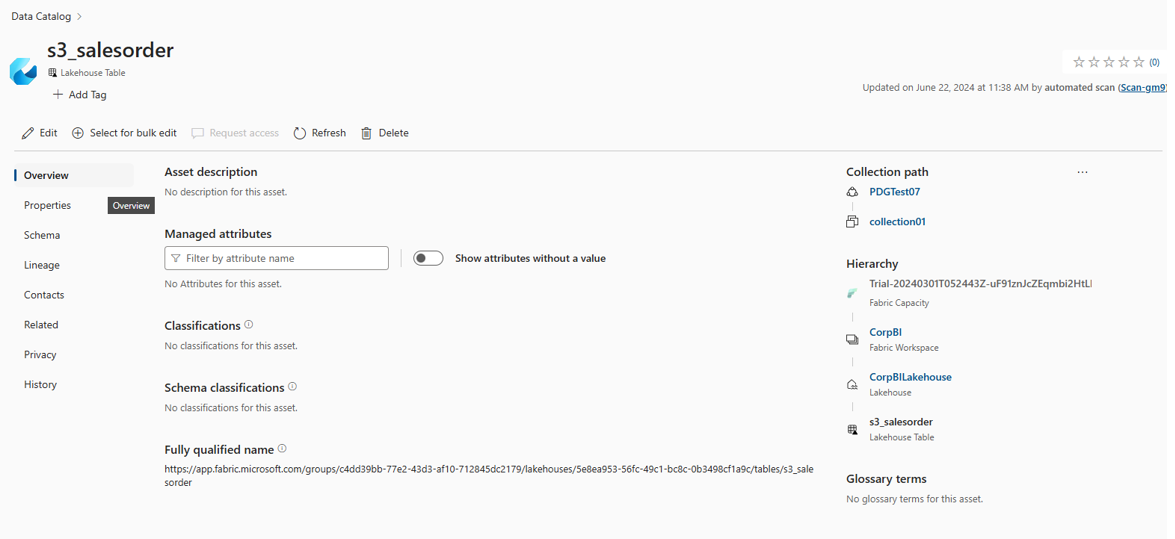Screen dimensions: 1175x539
Task: Click the s3_salesorder table icon in Hierarchy
Action: (851, 430)
